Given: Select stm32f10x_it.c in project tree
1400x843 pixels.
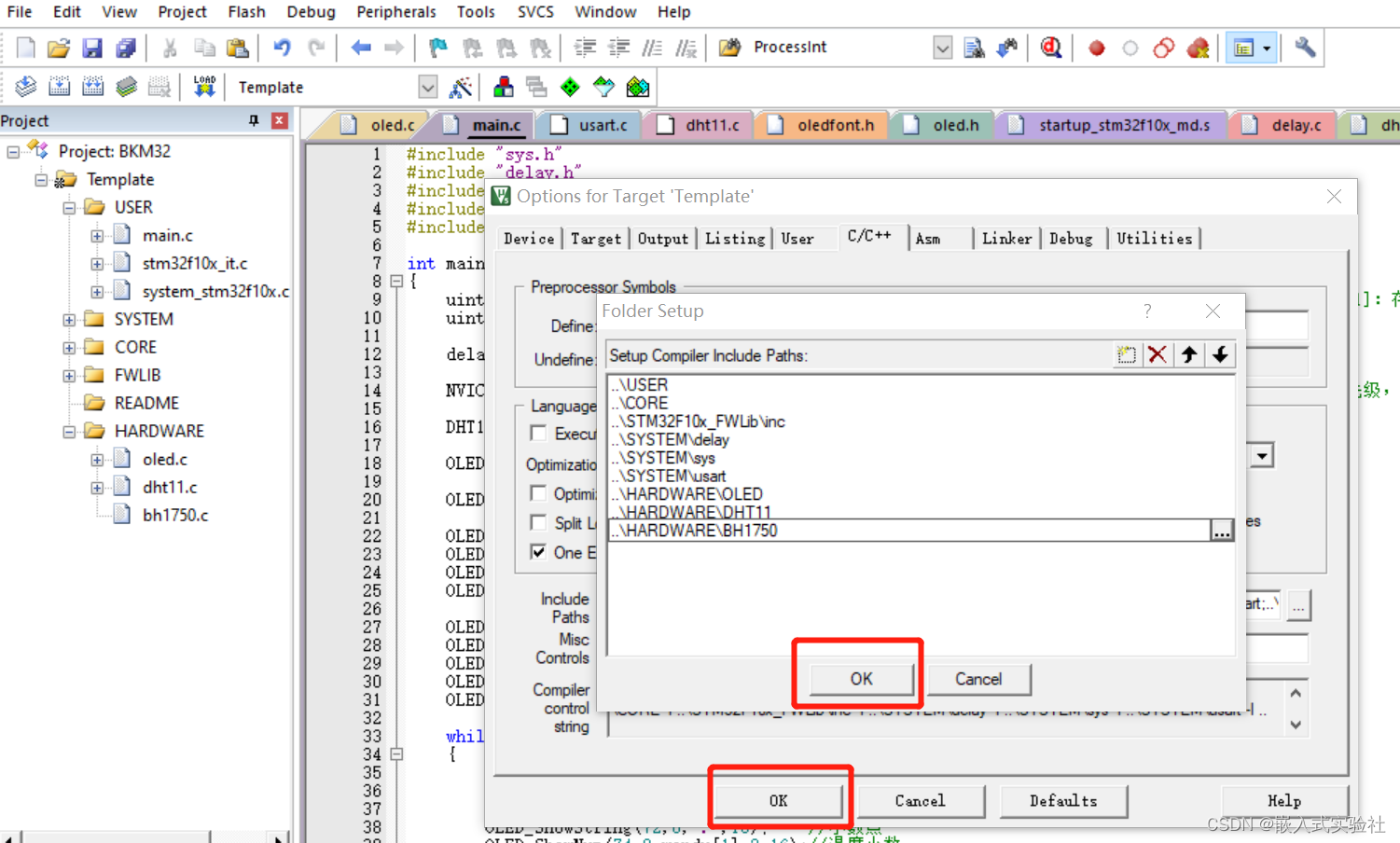Looking at the screenshot, I should (195, 264).
